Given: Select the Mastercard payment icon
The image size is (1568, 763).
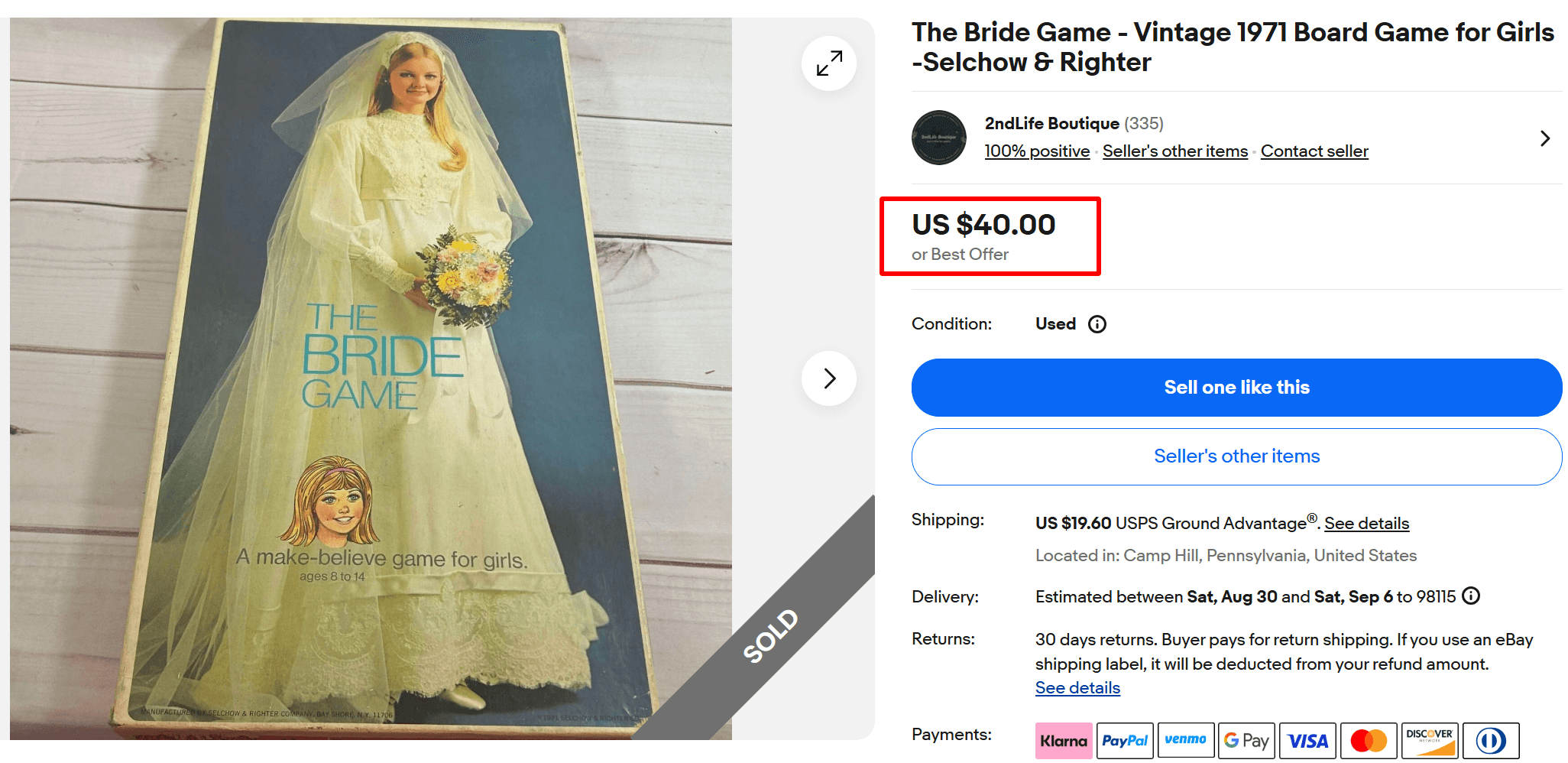Looking at the screenshot, I should [x=1369, y=740].
